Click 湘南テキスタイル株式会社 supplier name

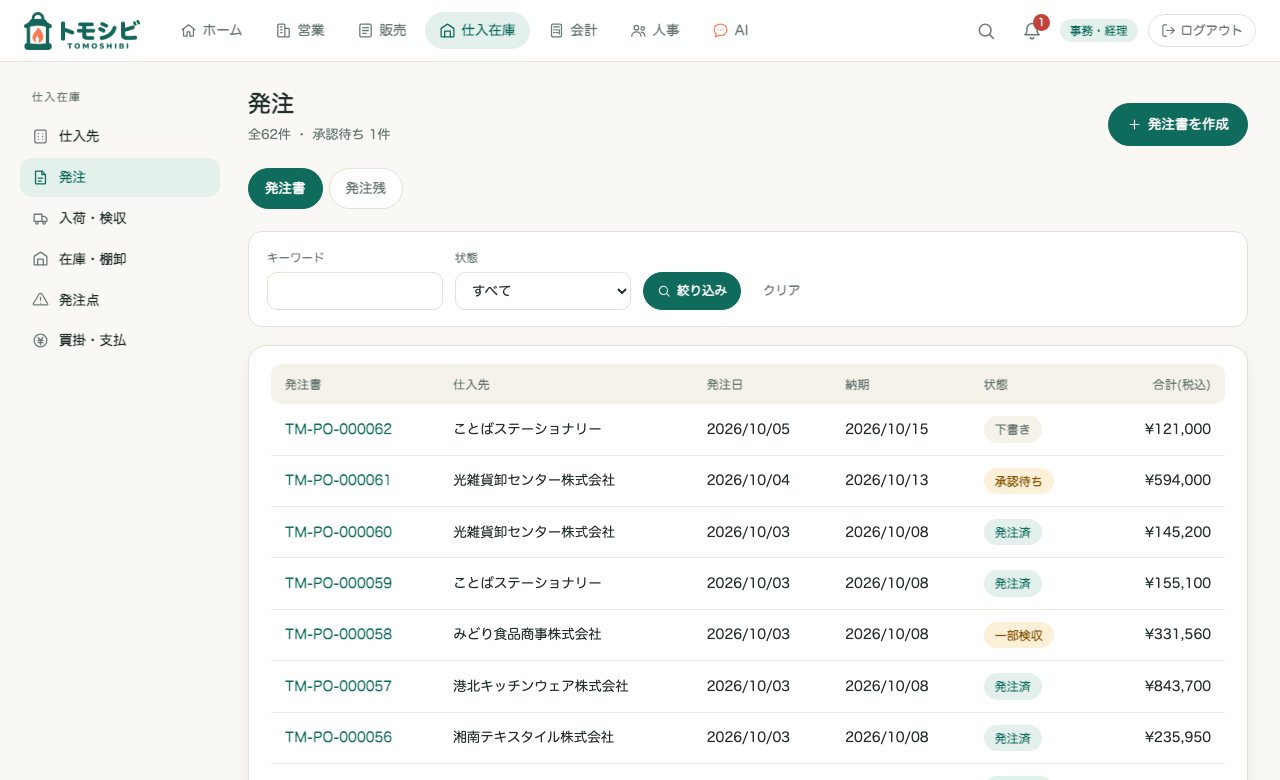[534, 737]
